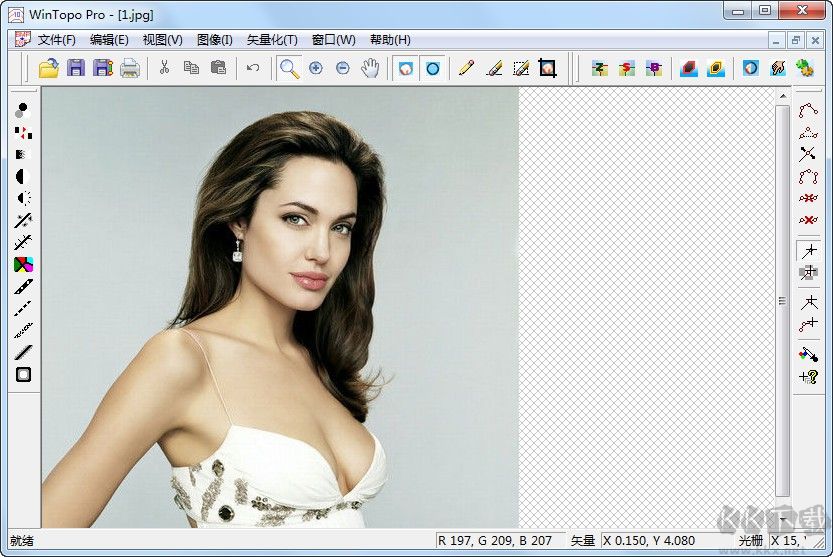833x557 pixels.
Task: Click the purple B vectorise icon
Action: tap(654, 68)
